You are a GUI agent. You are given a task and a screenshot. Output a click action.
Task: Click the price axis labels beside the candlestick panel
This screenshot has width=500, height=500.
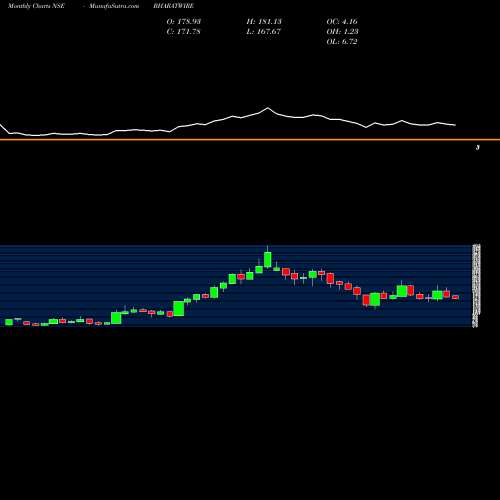(x=476, y=286)
